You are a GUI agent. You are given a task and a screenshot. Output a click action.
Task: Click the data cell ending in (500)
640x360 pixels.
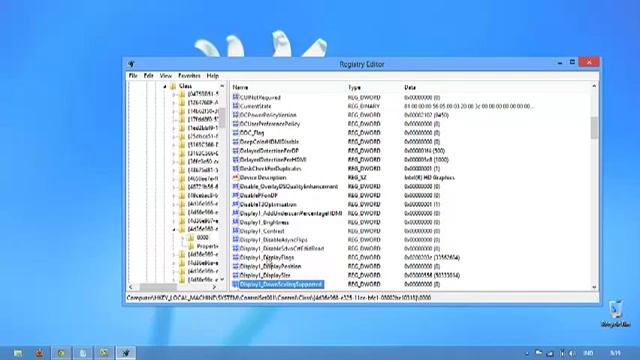pos(424,151)
